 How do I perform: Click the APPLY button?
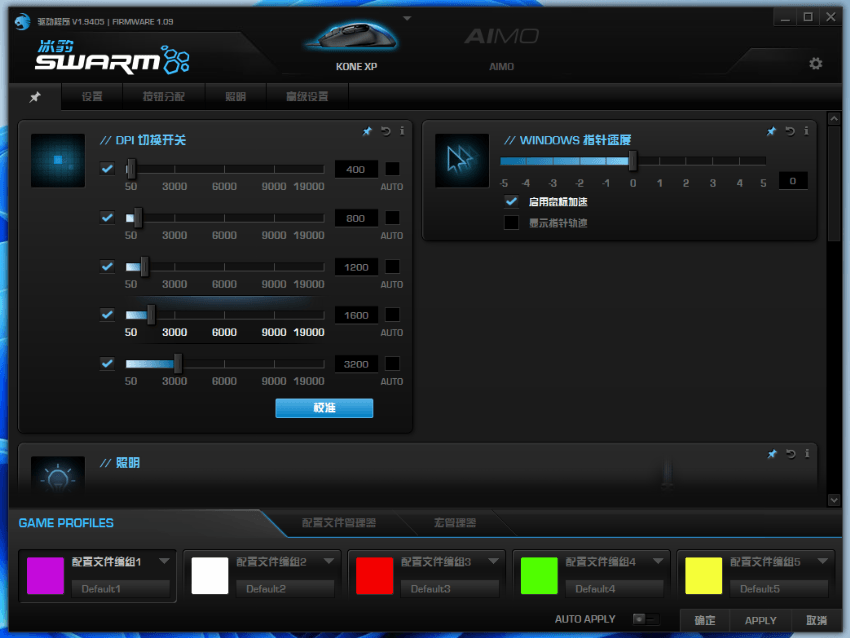pos(761,620)
